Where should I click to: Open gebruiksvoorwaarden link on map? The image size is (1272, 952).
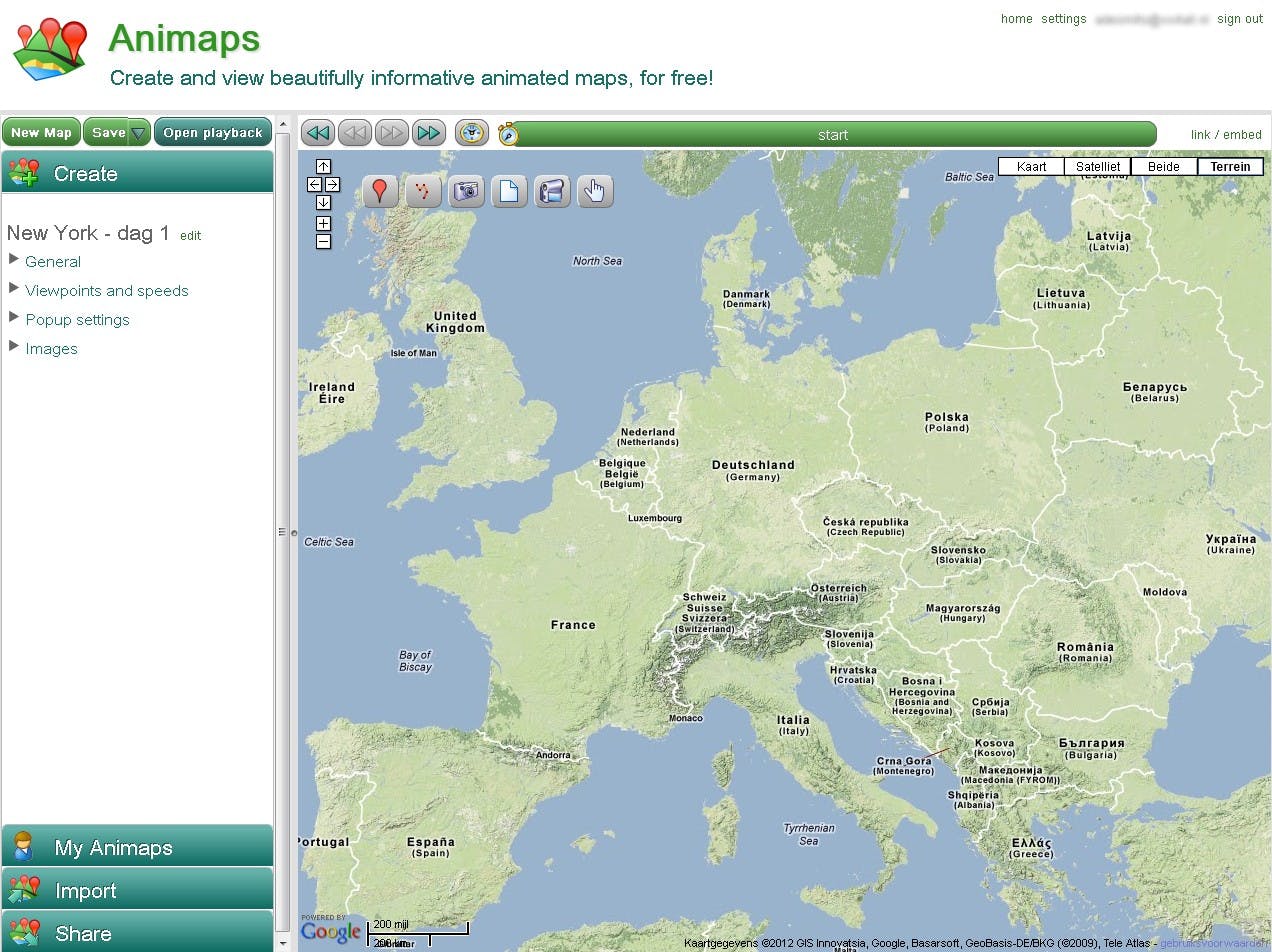tap(1215, 943)
